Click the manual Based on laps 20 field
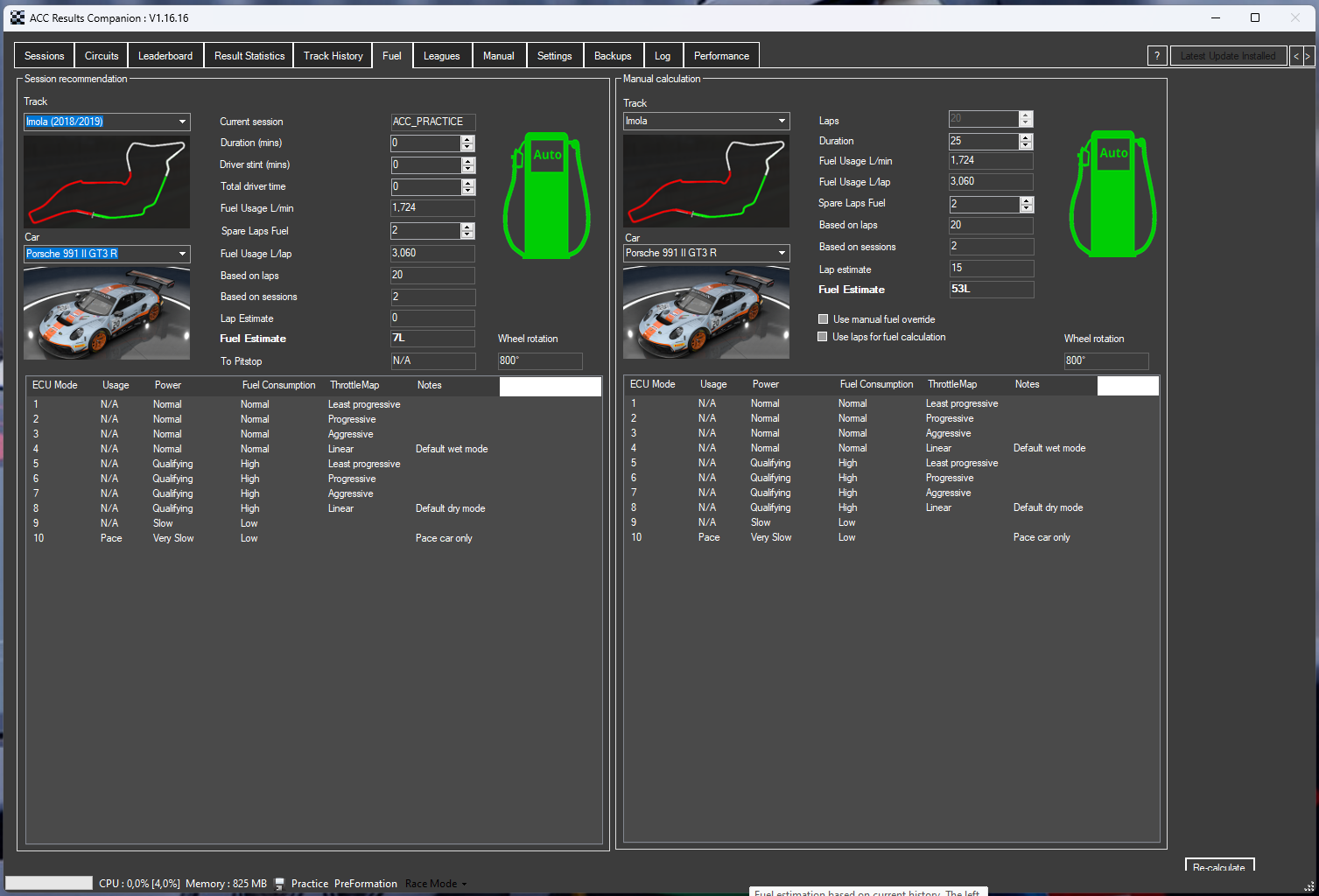The image size is (1319, 896). (991, 225)
